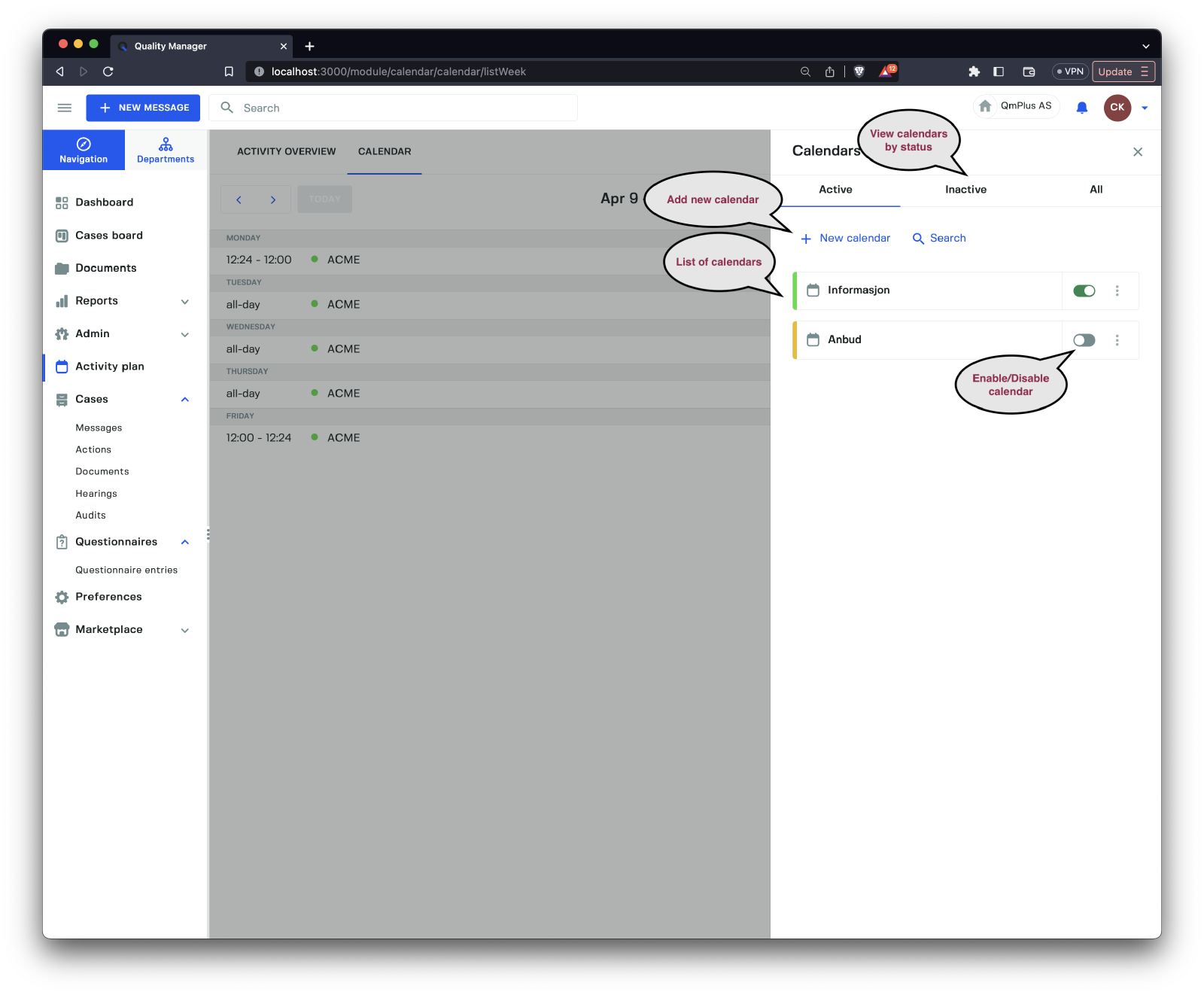Disable the Informasjon calendar toggle
Viewport: 1204px width, 995px height.
click(x=1084, y=291)
